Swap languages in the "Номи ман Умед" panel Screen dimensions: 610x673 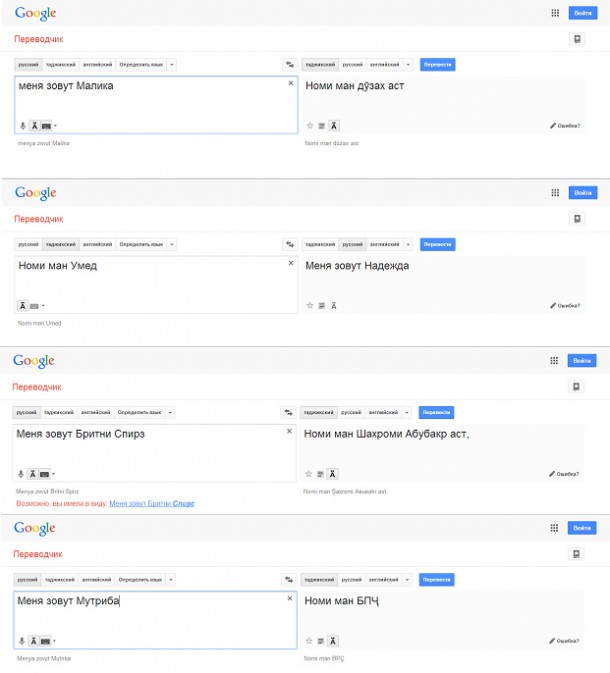[x=289, y=243]
